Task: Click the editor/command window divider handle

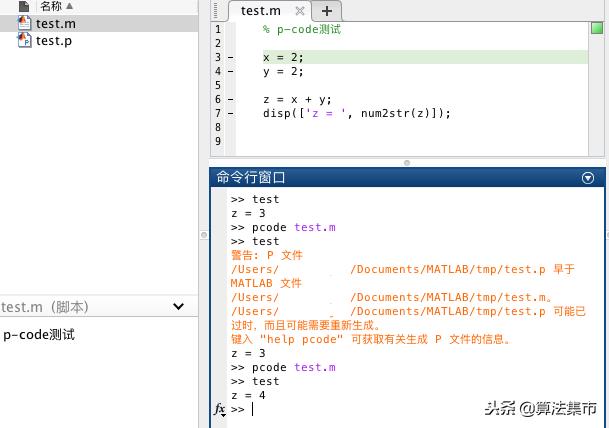Action: [x=406, y=162]
